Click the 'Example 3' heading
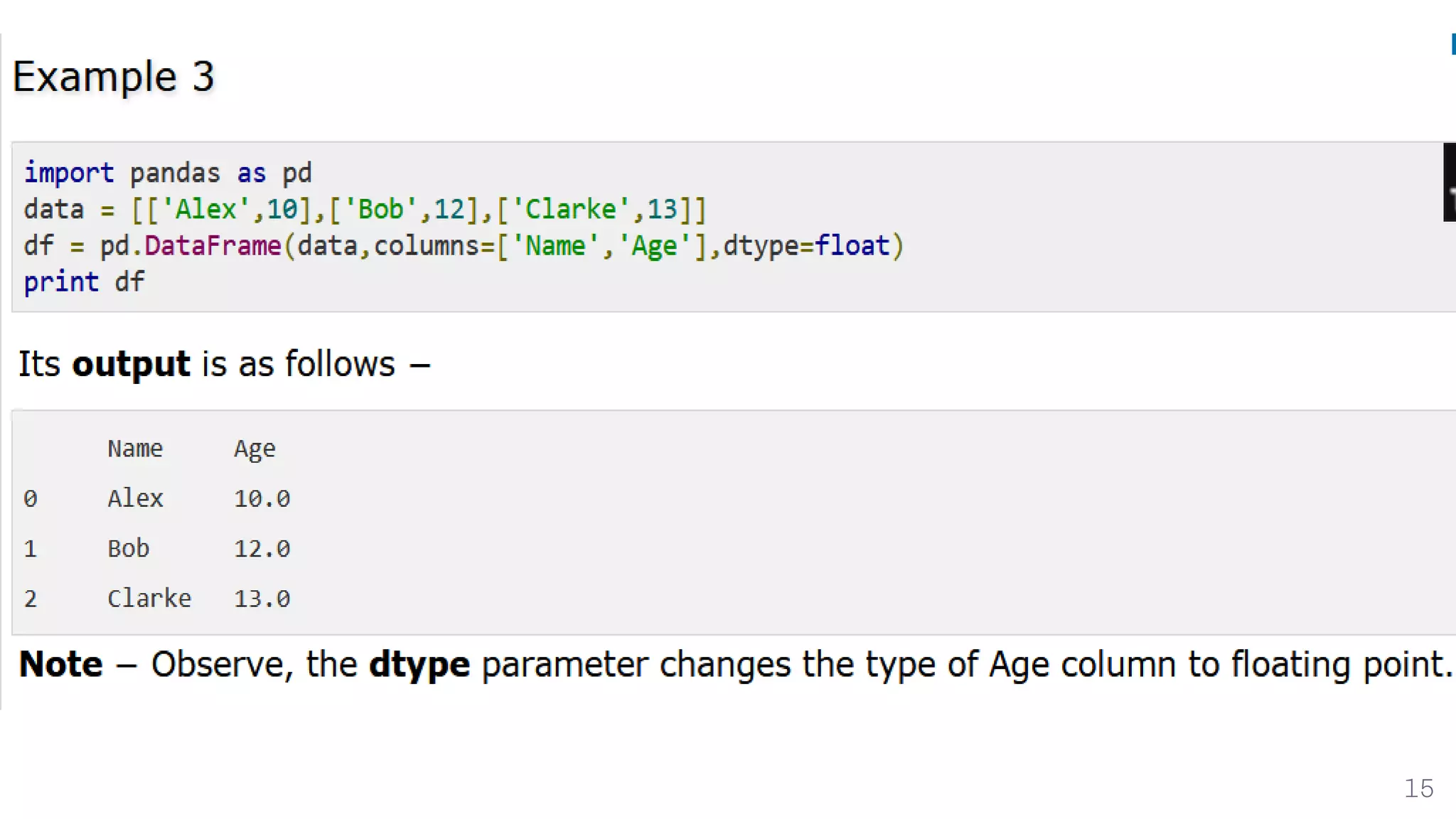This screenshot has height=819, width=1456. point(114,77)
